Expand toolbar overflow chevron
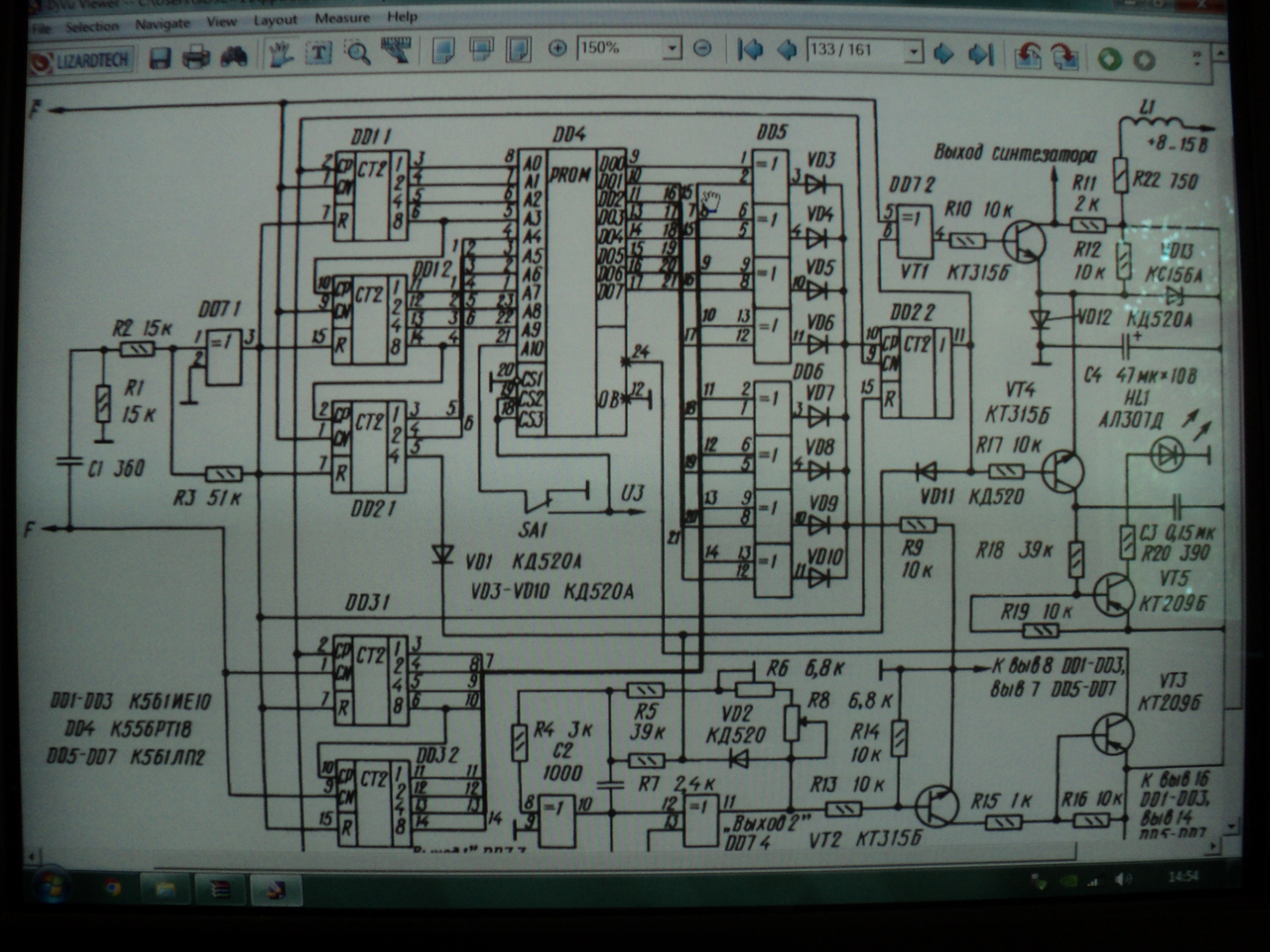The image size is (1270, 952). (1197, 58)
